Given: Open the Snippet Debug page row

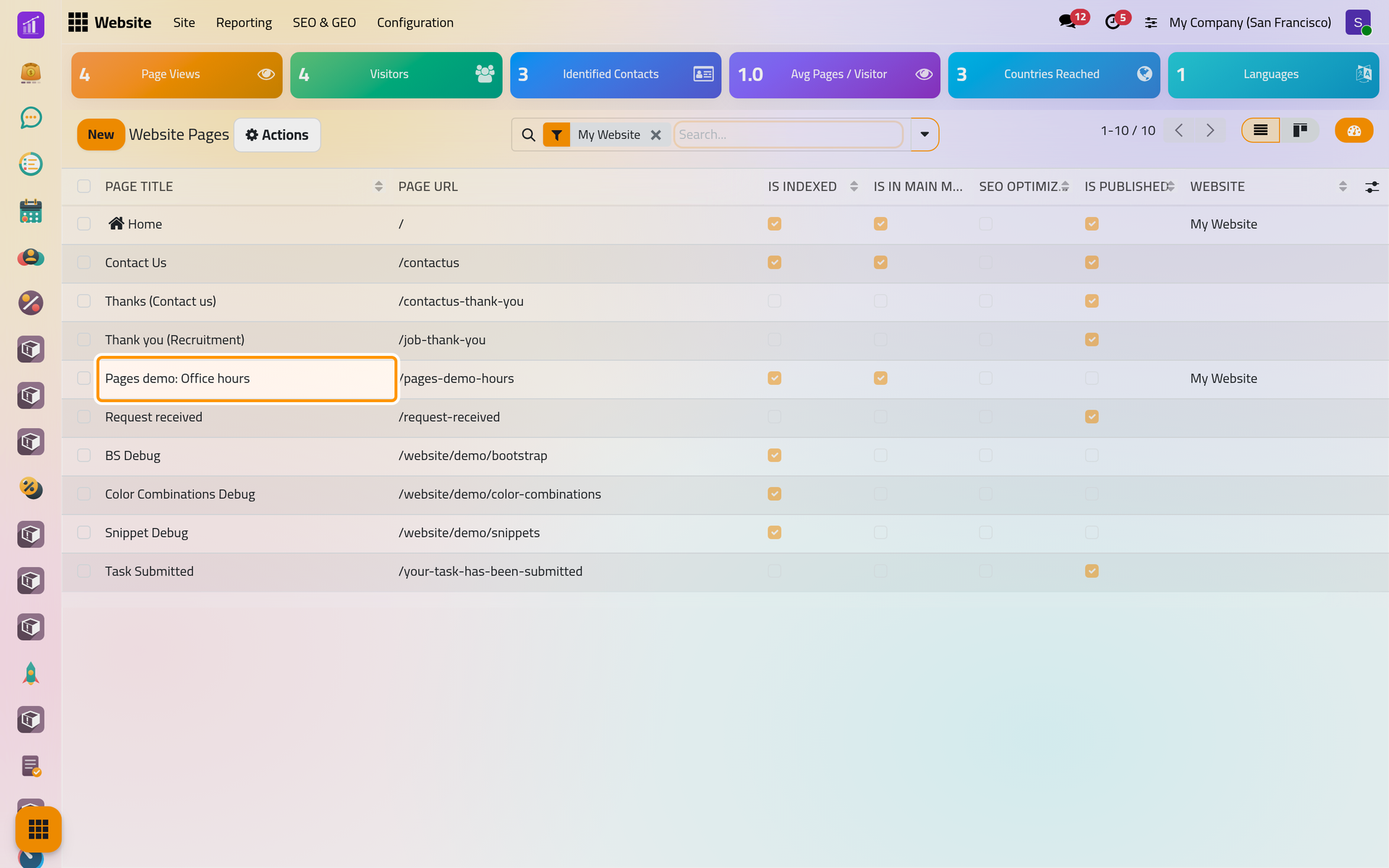Looking at the screenshot, I should [x=725, y=533].
